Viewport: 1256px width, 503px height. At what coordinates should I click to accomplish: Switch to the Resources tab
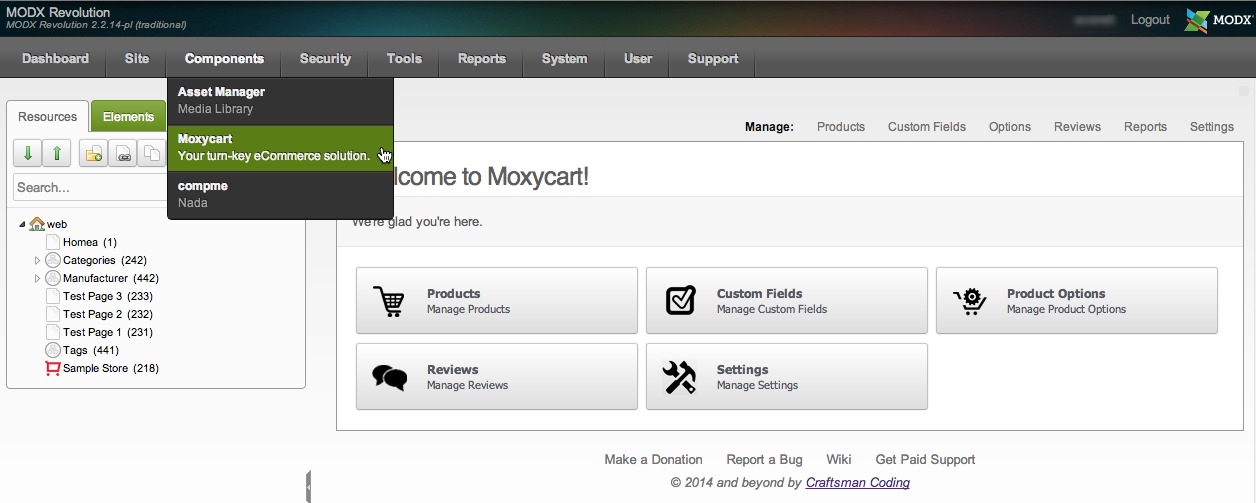(48, 117)
